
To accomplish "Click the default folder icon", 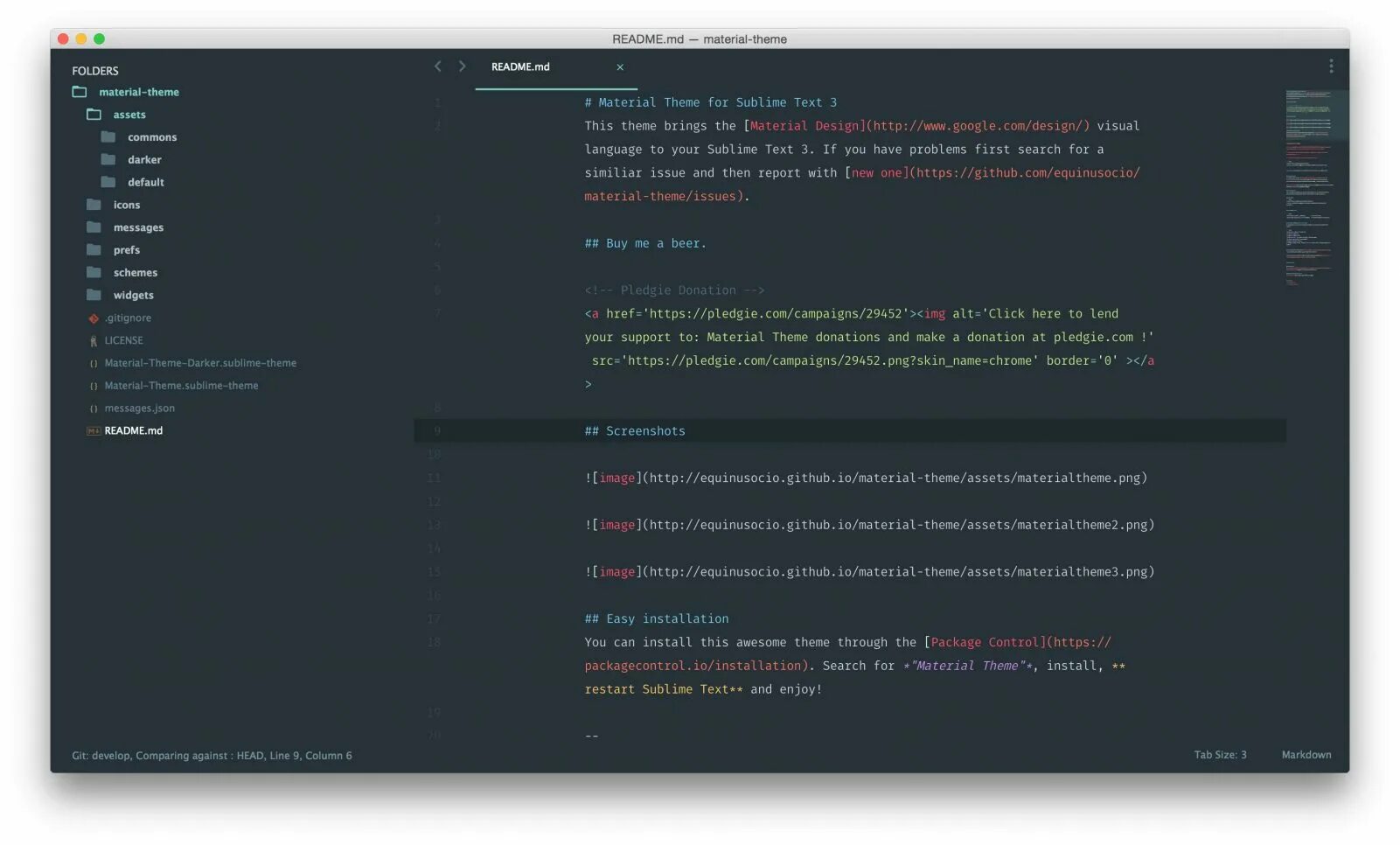I will (x=108, y=182).
